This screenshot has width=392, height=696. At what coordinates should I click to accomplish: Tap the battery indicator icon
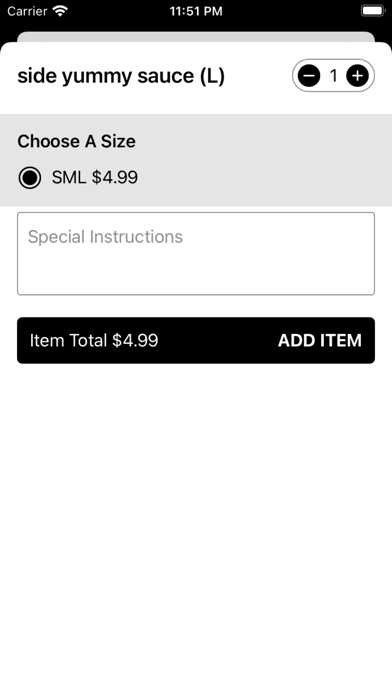(372, 11)
